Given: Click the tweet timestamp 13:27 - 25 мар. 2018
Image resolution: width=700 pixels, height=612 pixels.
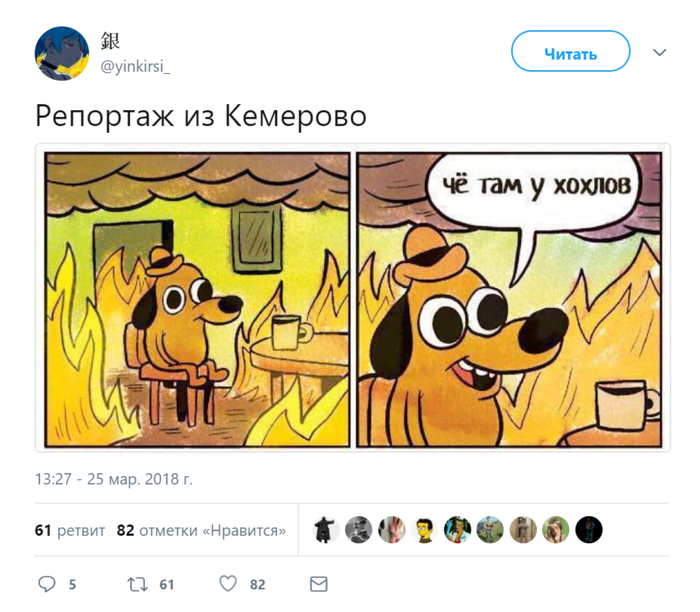Looking at the screenshot, I should (x=114, y=479).
